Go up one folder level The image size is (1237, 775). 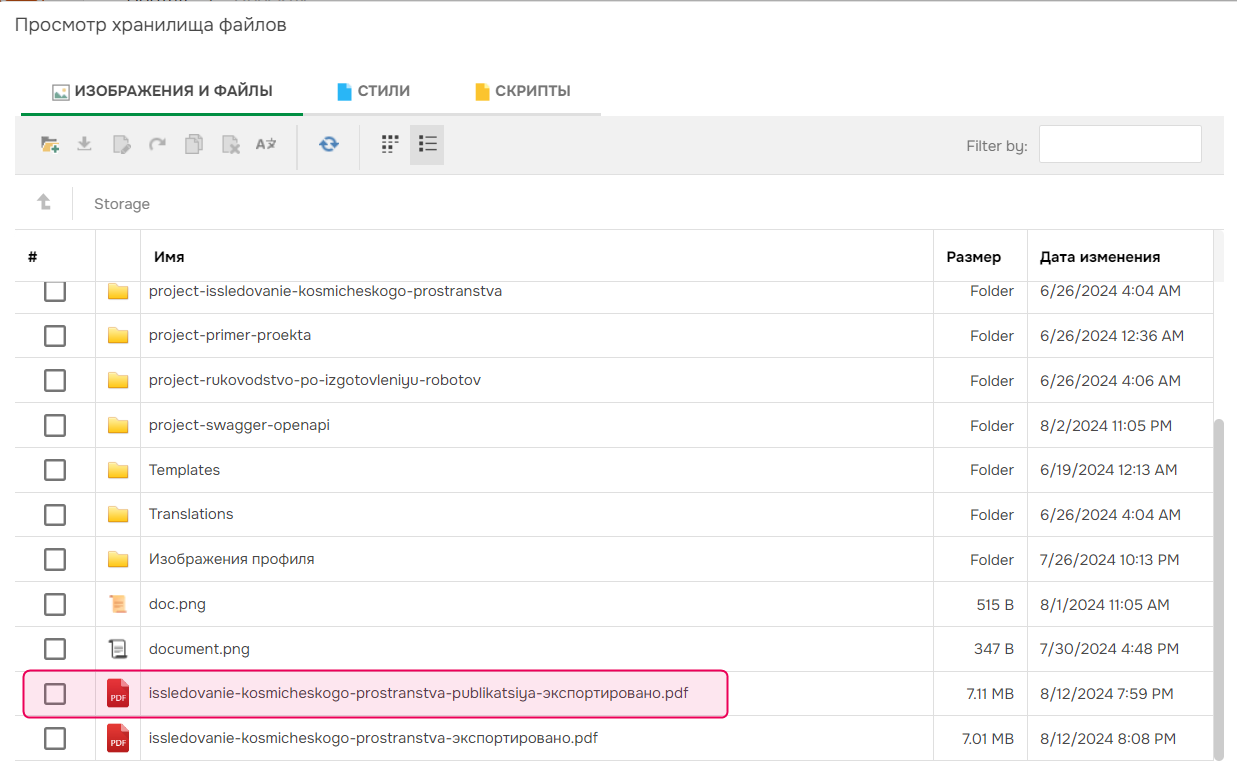(44, 203)
